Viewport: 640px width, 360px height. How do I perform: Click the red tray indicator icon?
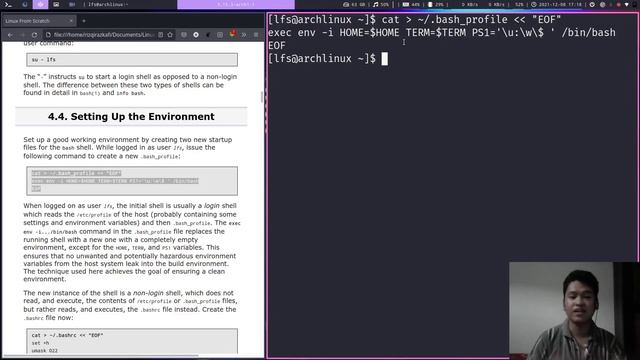pos(618,4)
